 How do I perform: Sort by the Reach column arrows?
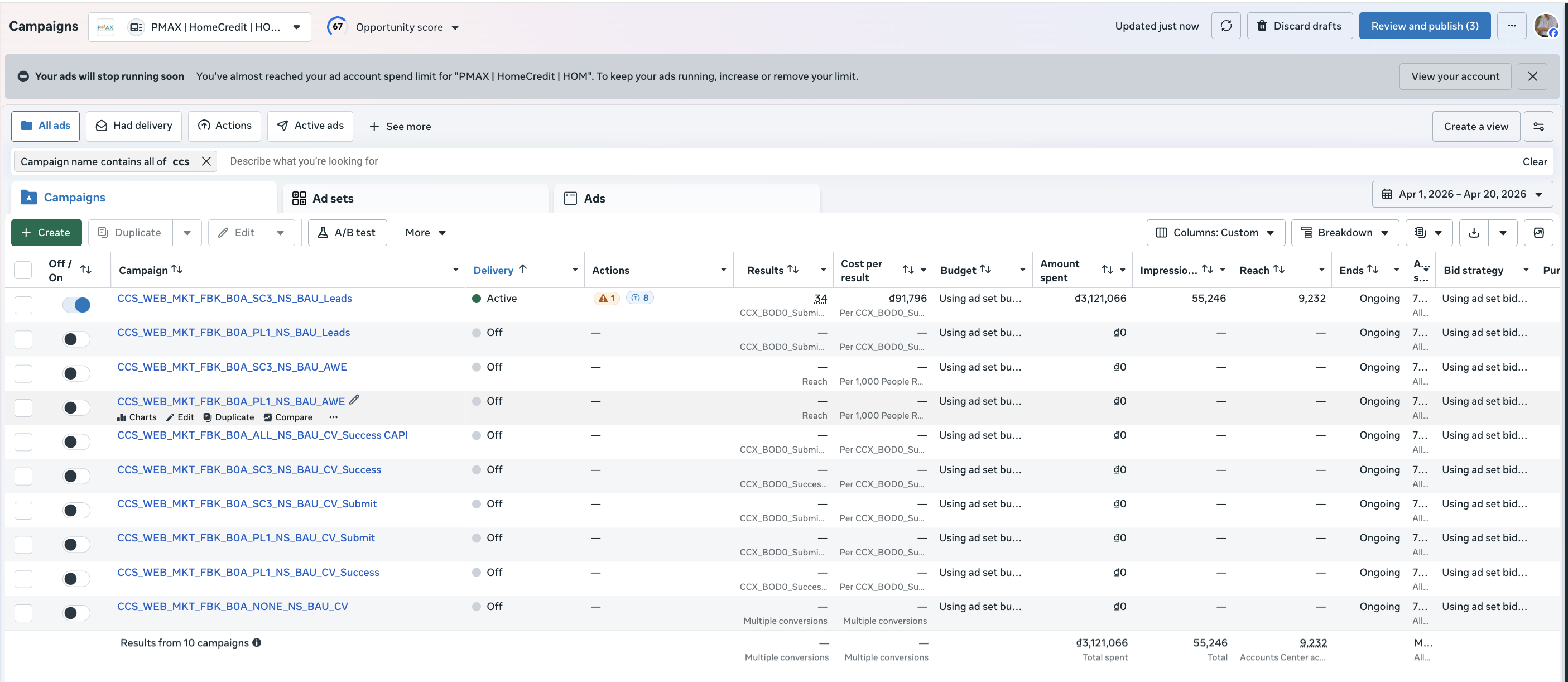(1279, 269)
